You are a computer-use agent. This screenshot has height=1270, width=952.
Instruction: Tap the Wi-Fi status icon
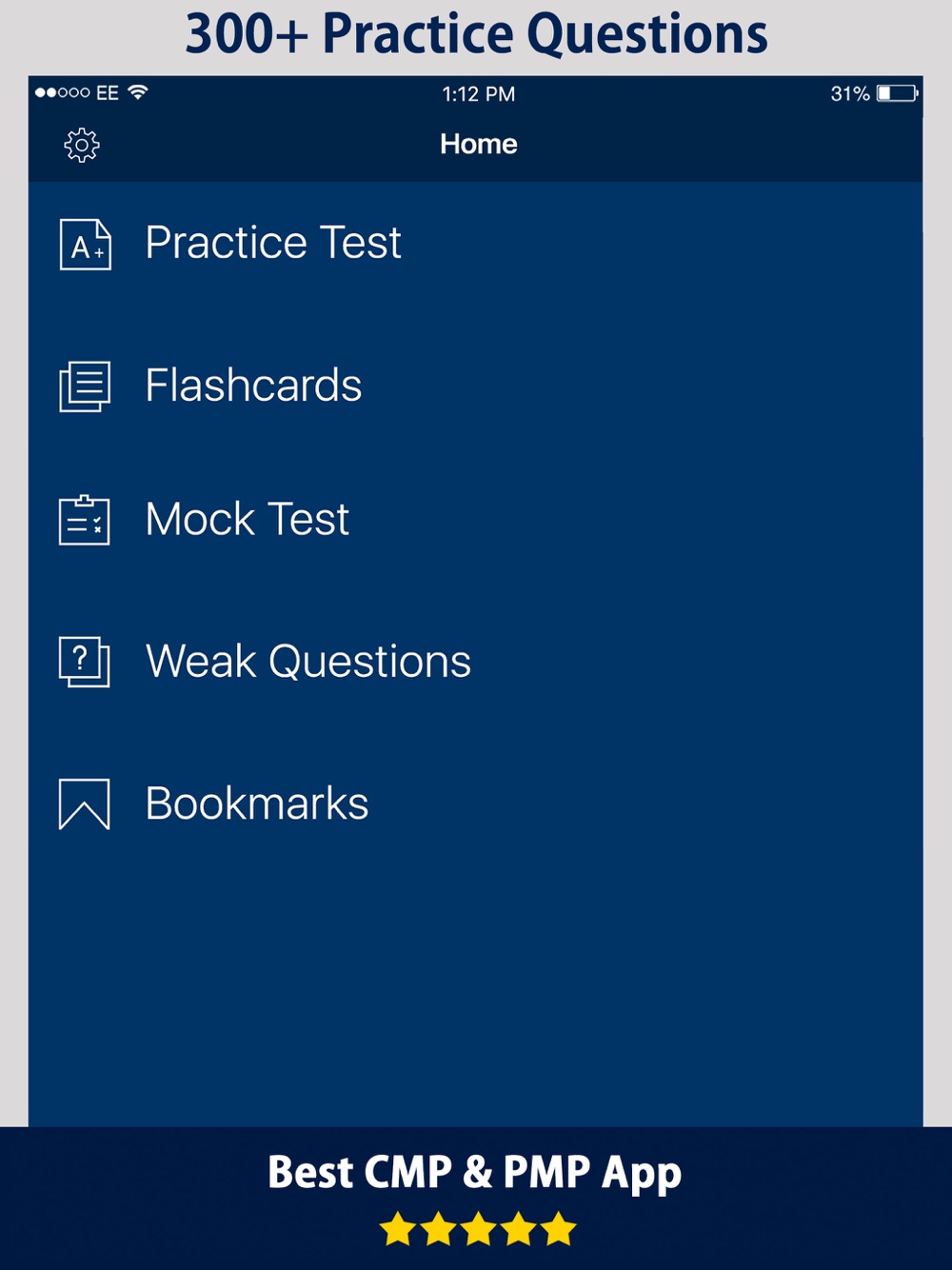pyautogui.click(x=138, y=92)
